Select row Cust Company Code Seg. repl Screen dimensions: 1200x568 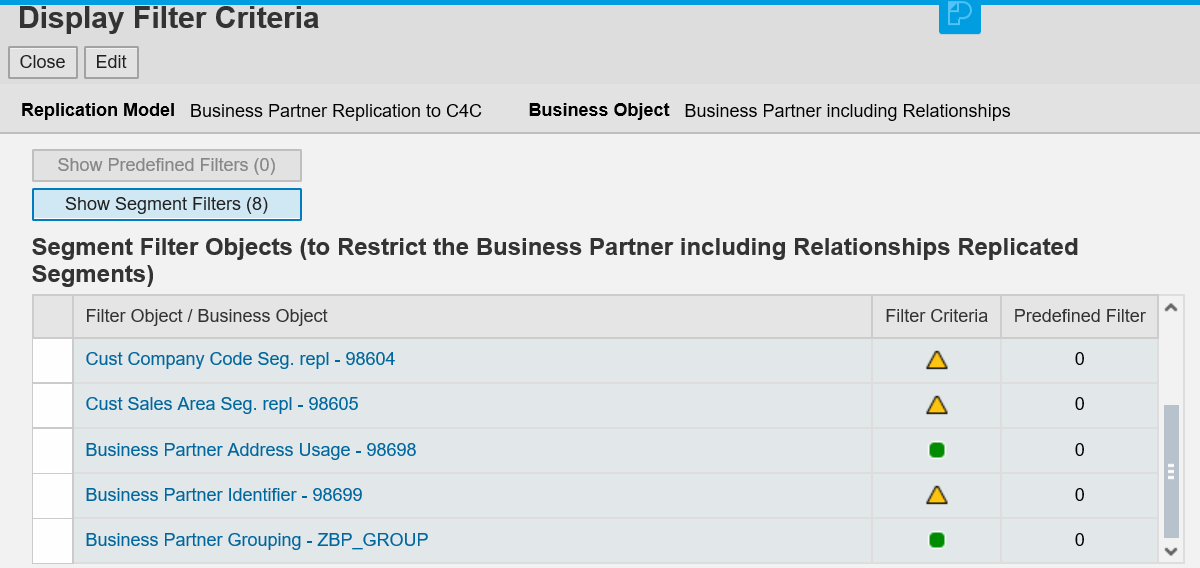coord(53,360)
